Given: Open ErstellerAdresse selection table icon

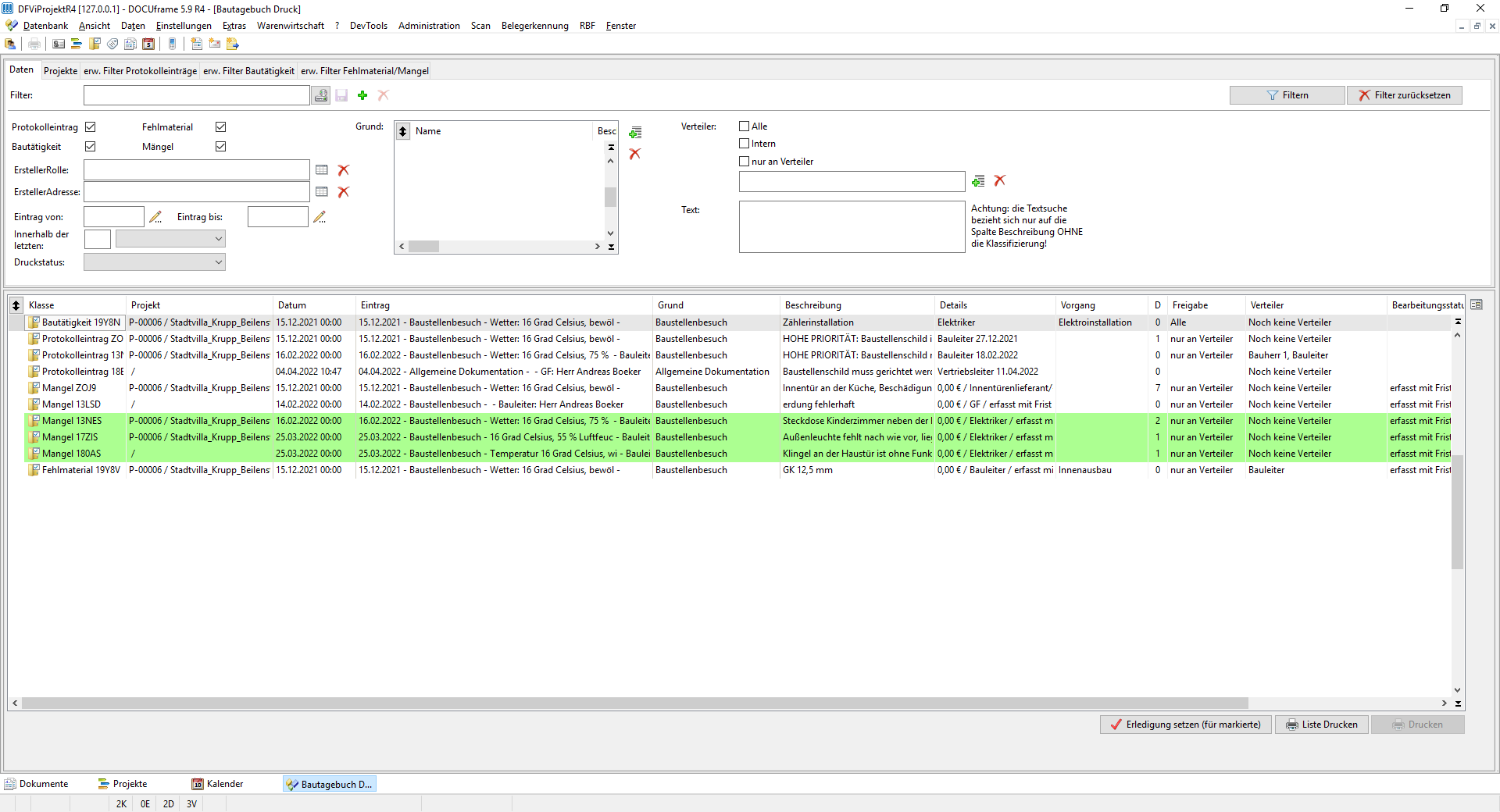Looking at the screenshot, I should (x=322, y=191).
